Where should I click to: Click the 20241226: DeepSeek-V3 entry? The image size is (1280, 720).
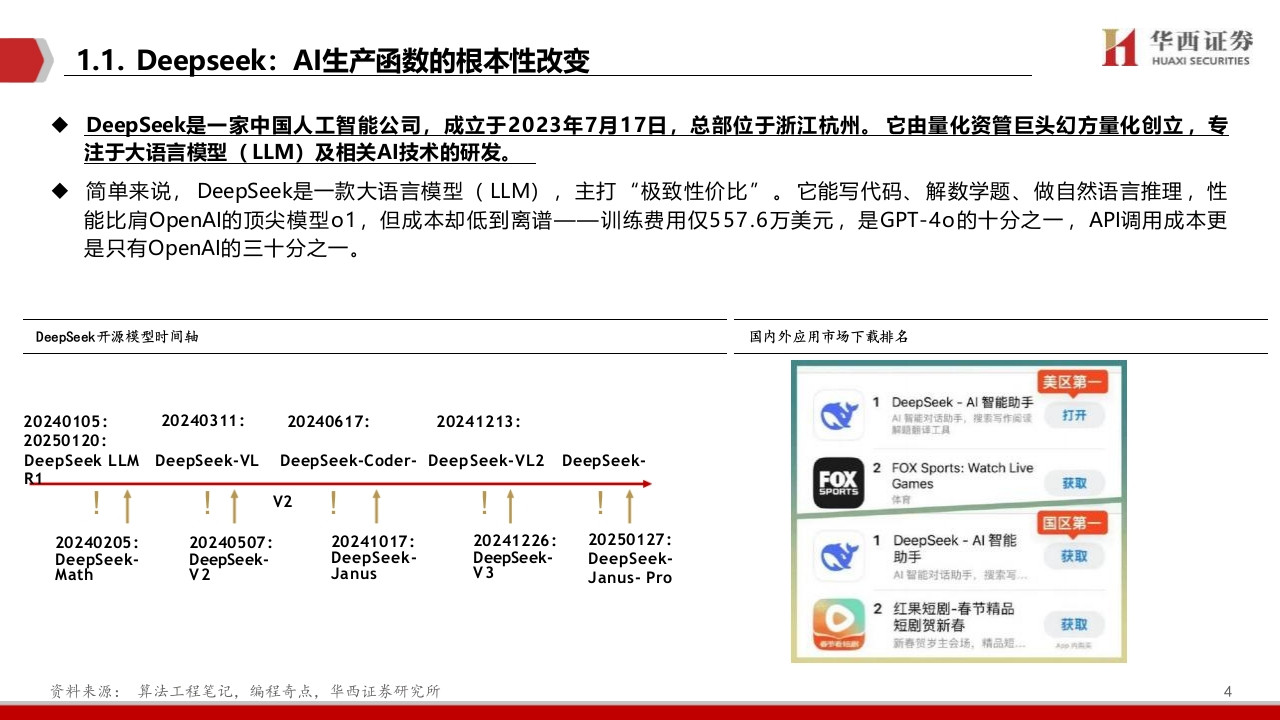(x=515, y=557)
